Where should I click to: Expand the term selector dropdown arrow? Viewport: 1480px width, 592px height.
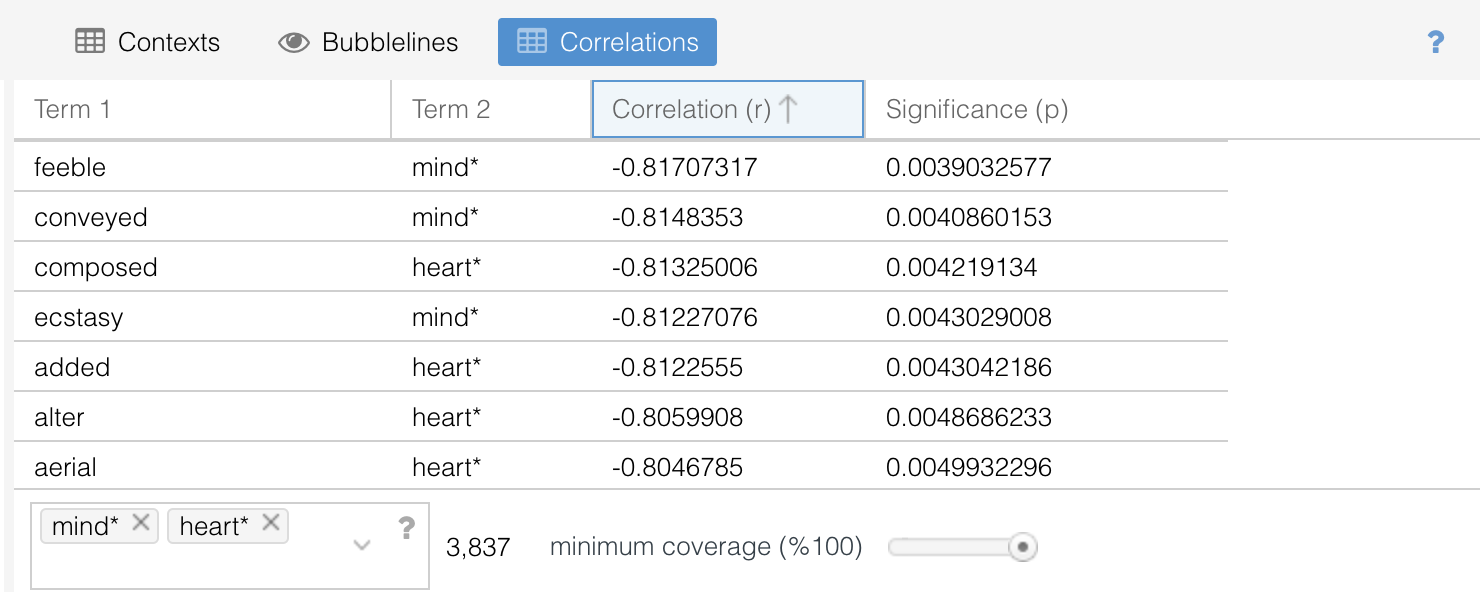pyautogui.click(x=362, y=545)
